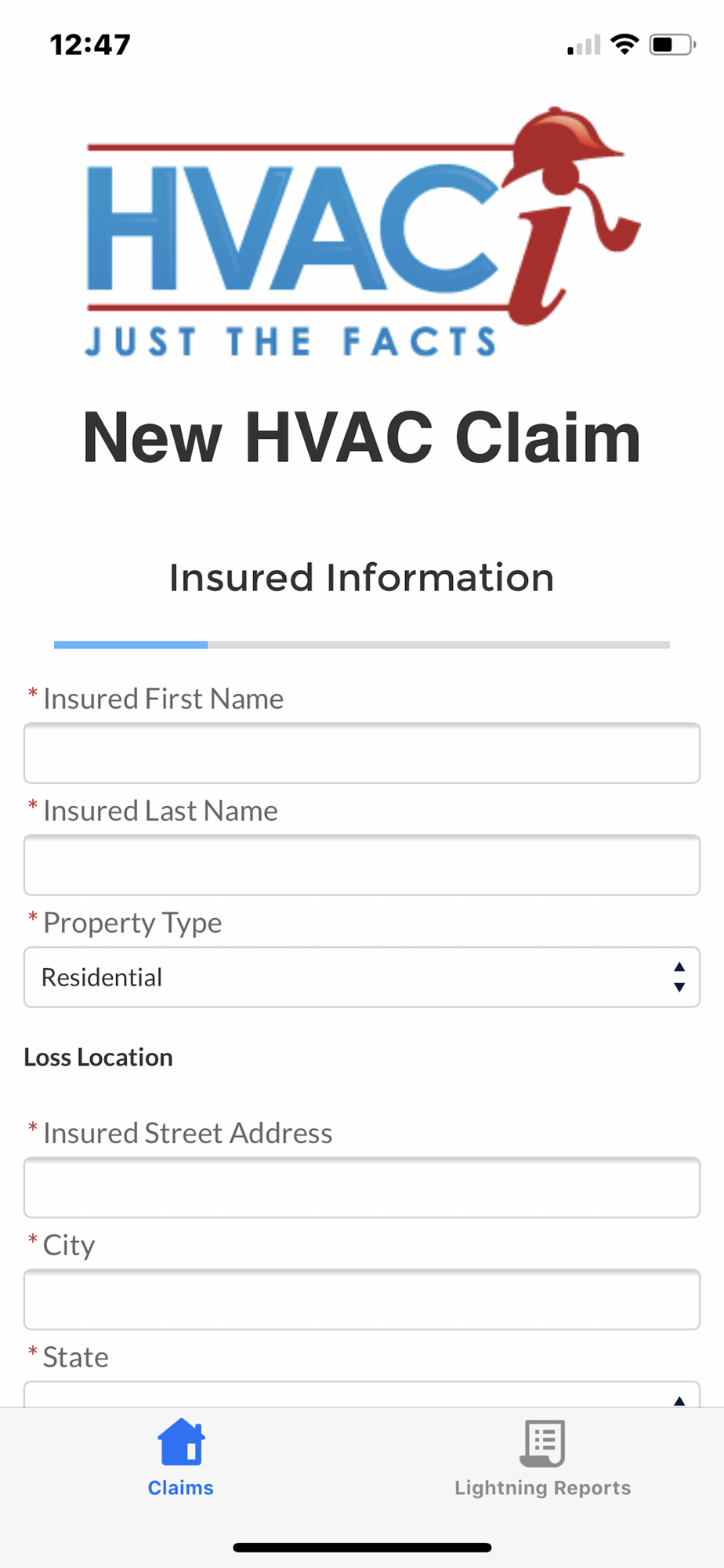Tap the cellular signal bars
724x1568 pixels.
pos(584,45)
